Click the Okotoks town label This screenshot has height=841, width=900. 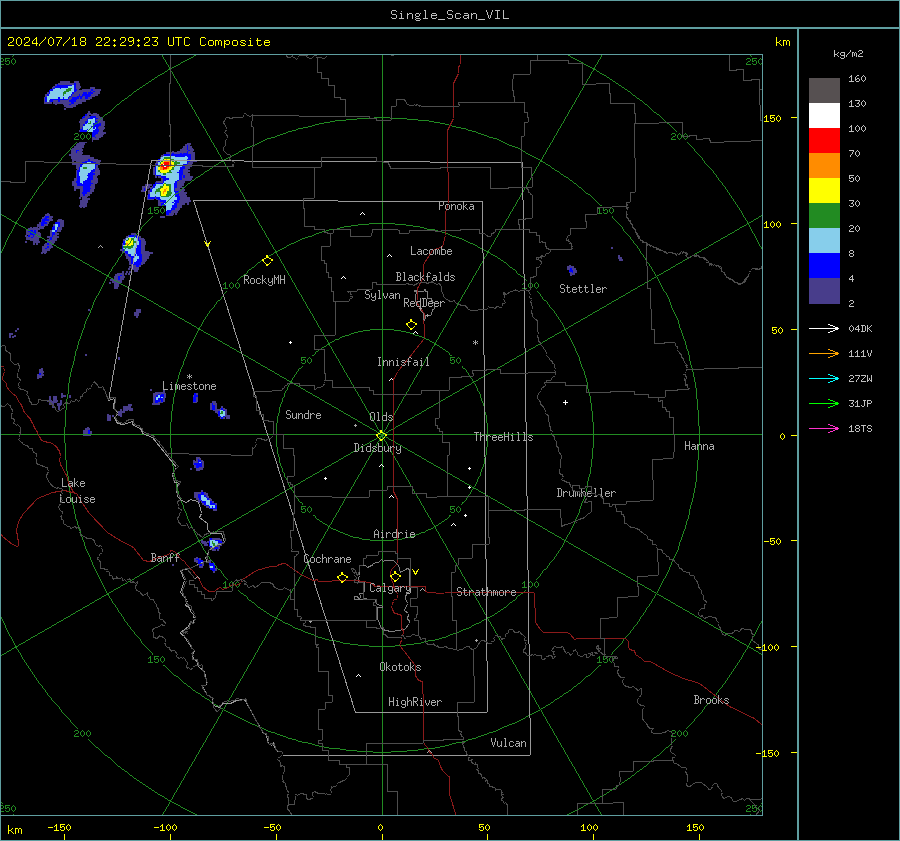400,667
